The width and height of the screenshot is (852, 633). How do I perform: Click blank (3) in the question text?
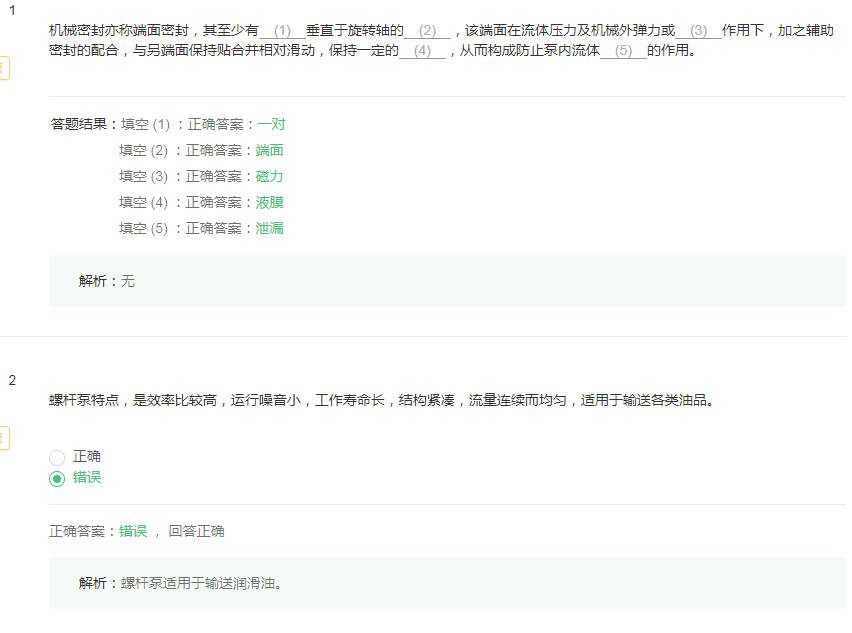[x=699, y=30]
